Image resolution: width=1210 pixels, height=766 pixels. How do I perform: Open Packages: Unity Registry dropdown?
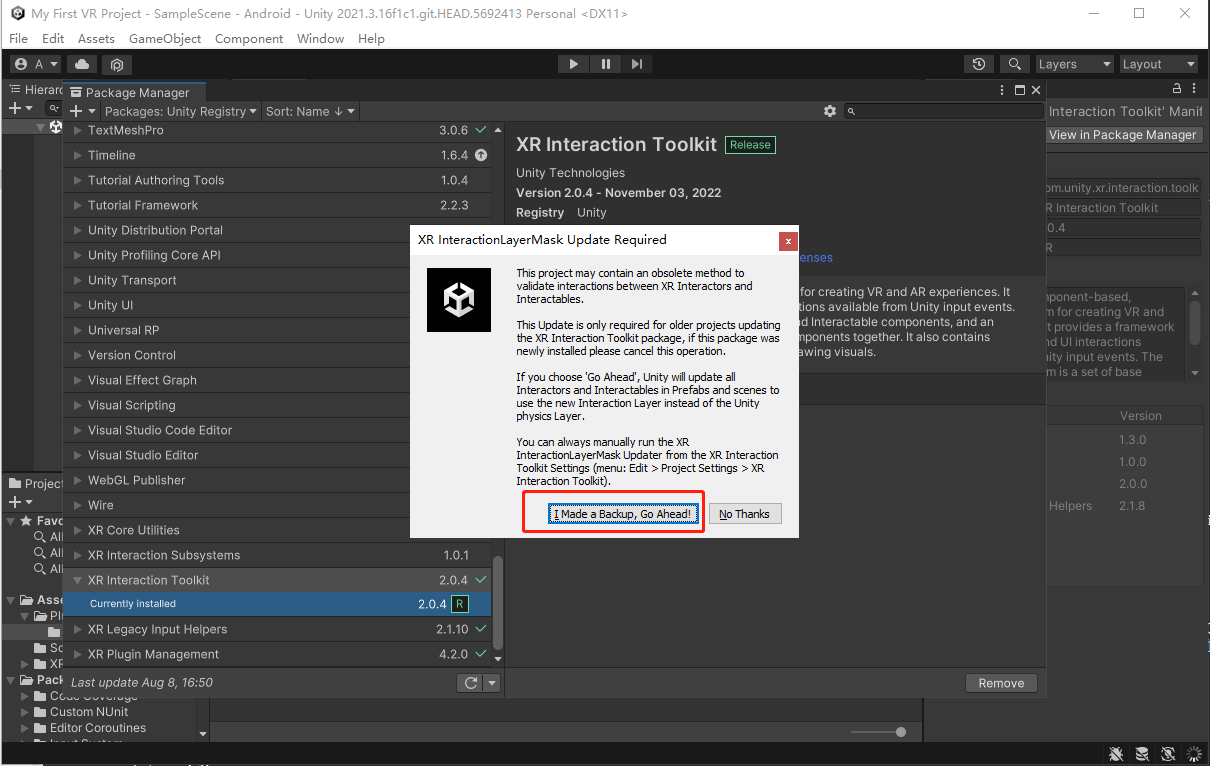coord(180,111)
